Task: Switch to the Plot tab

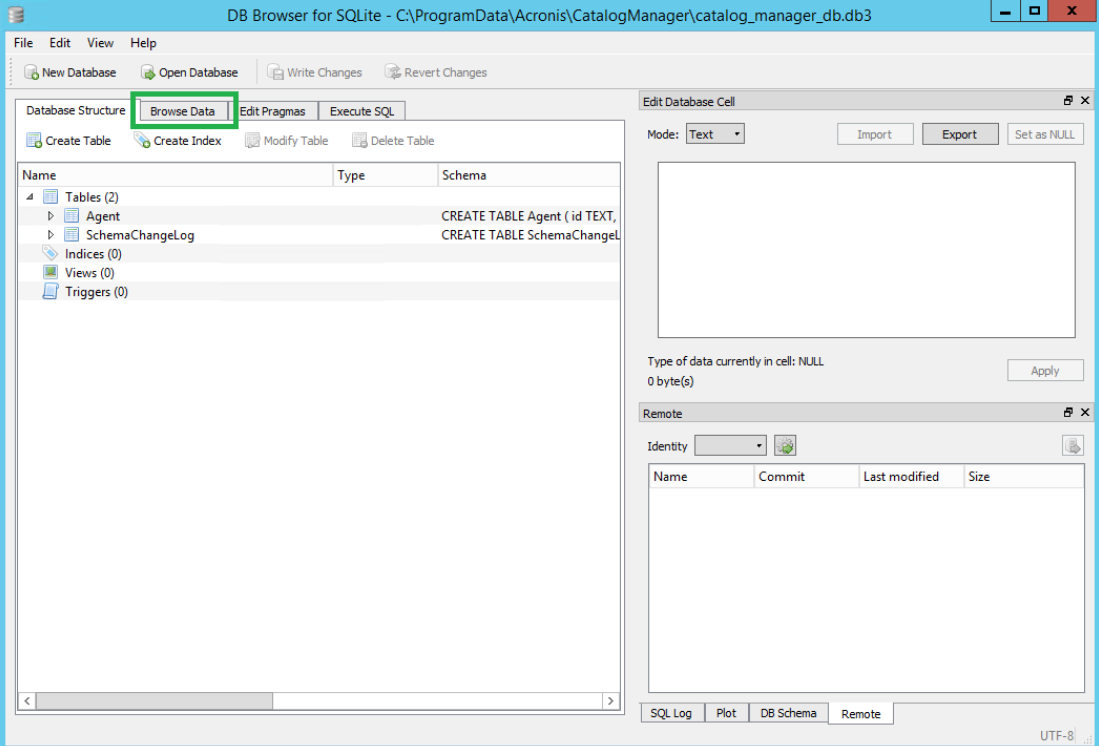Action: 726,713
